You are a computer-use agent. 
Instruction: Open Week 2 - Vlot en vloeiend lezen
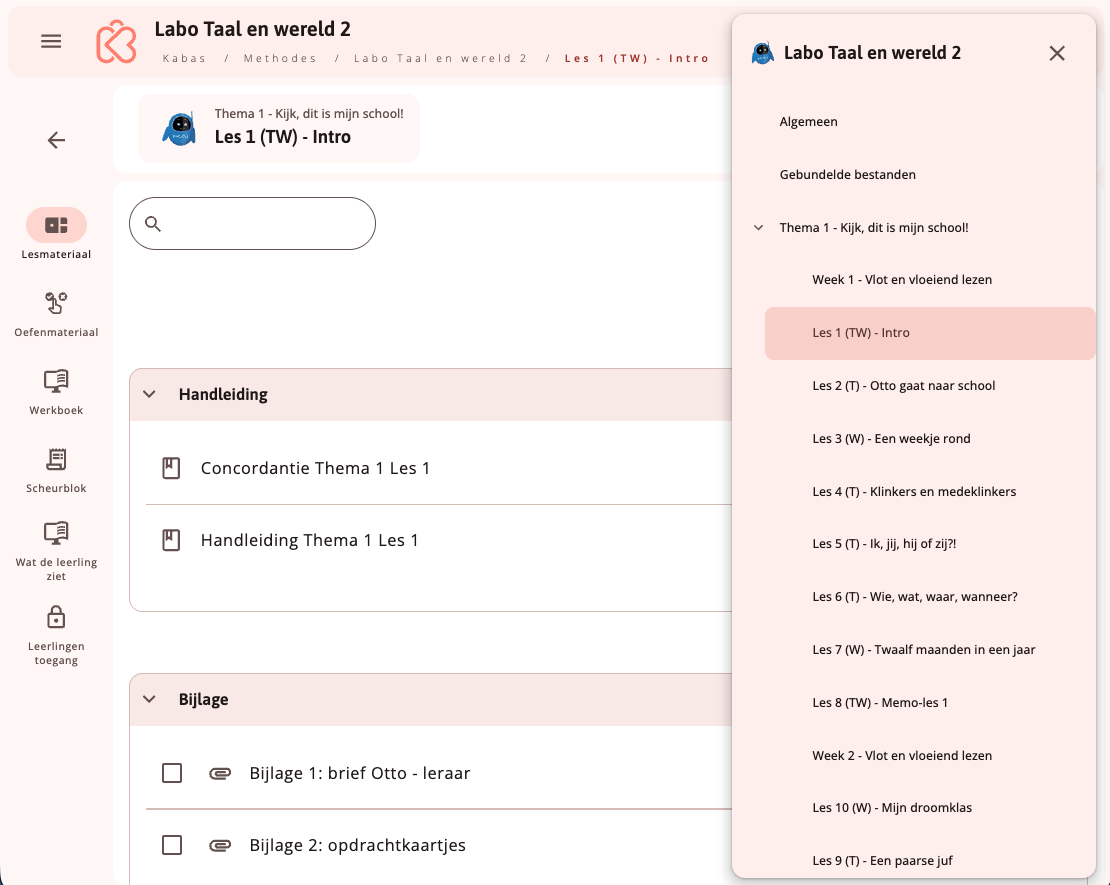[x=902, y=755]
